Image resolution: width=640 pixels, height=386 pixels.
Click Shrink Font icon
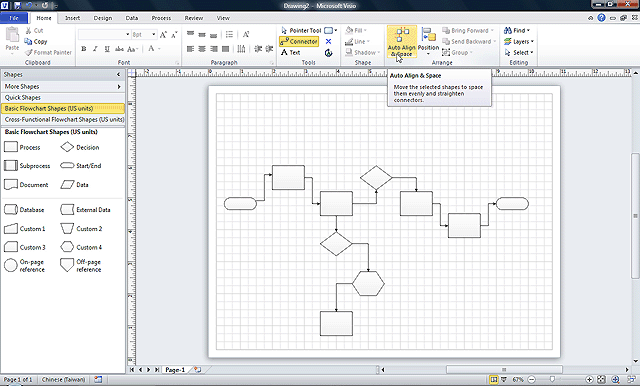click(x=174, y=35)
